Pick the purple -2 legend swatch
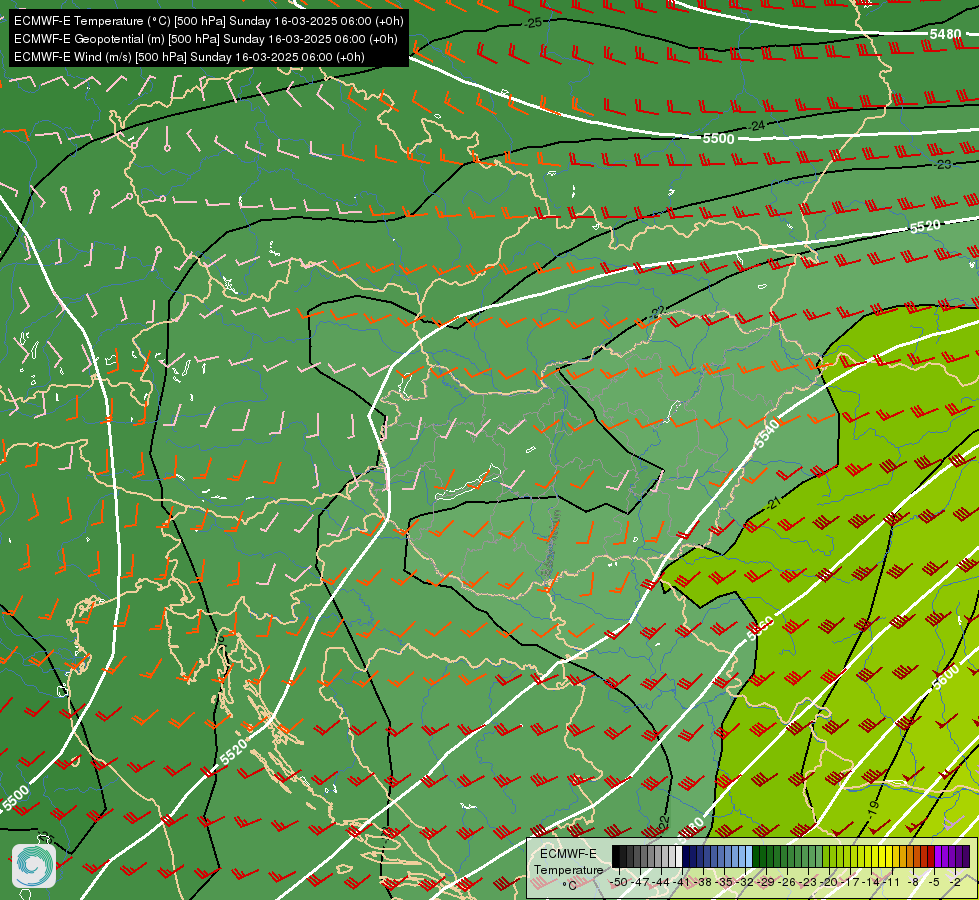979x900 pixels. (959, 856)
